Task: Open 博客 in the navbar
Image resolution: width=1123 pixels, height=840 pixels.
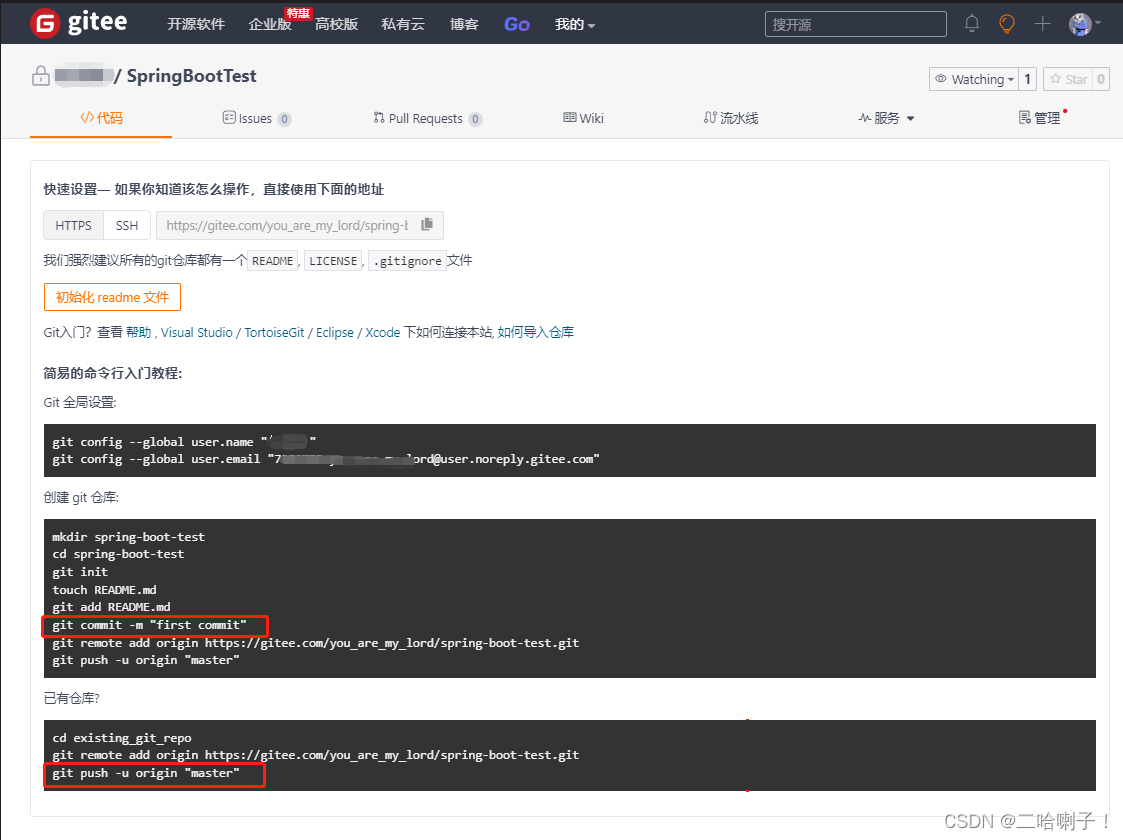Action: [464, 24]
